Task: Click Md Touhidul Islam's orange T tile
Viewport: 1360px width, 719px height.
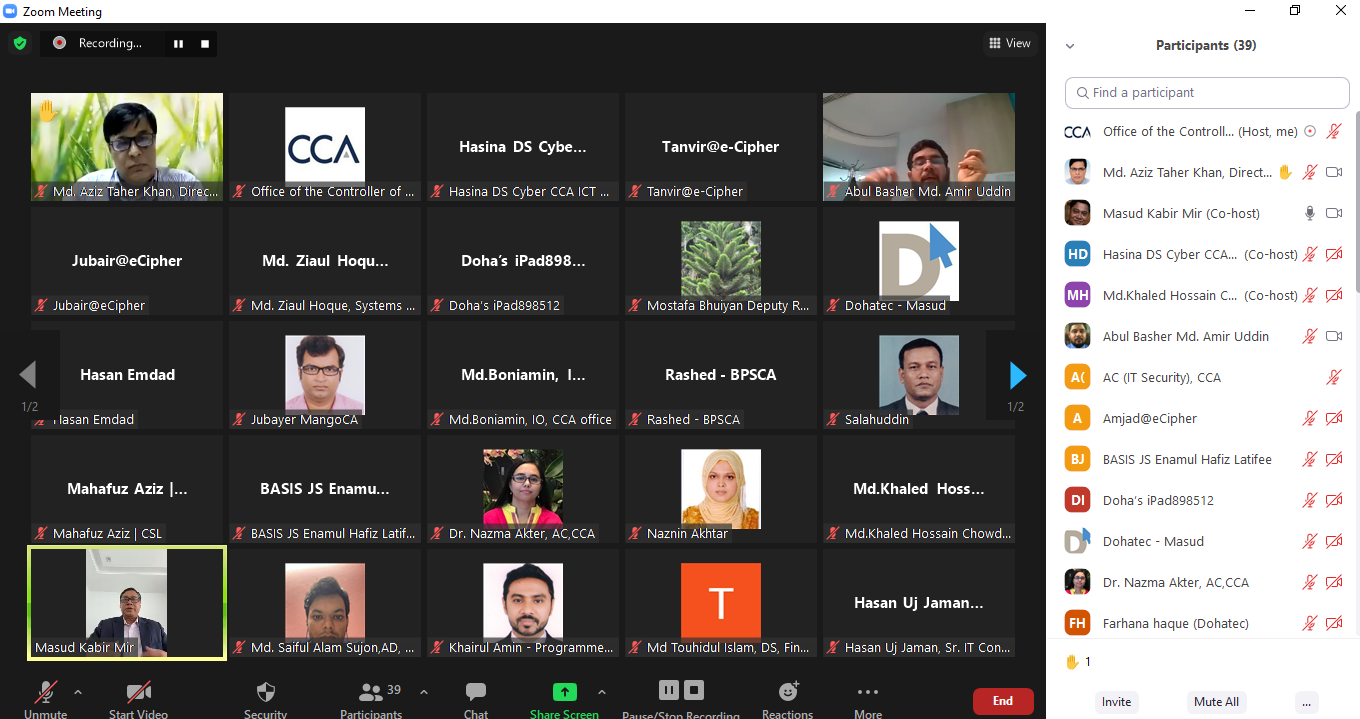Action: [x=721, y=602]
